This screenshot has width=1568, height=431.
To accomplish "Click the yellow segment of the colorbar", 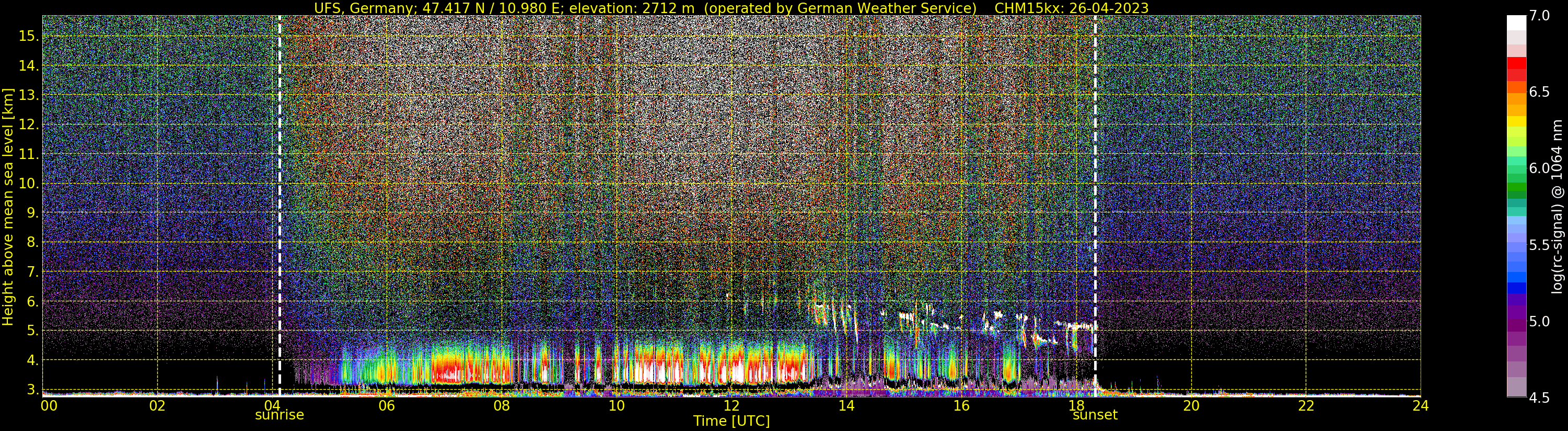I will [x=1516, y=121].
